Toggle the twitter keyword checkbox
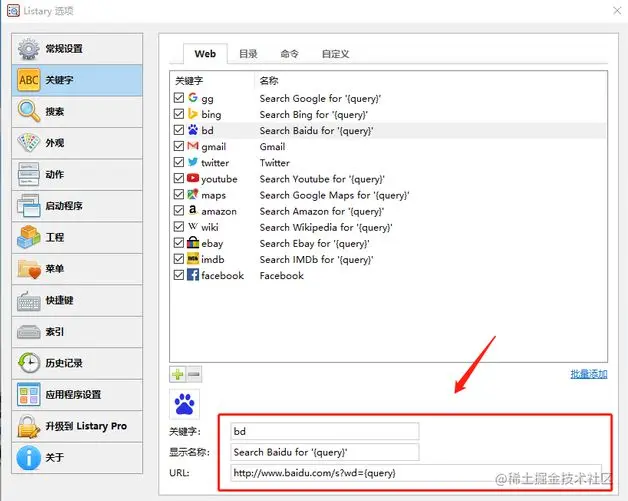 [x=179, y=162]
